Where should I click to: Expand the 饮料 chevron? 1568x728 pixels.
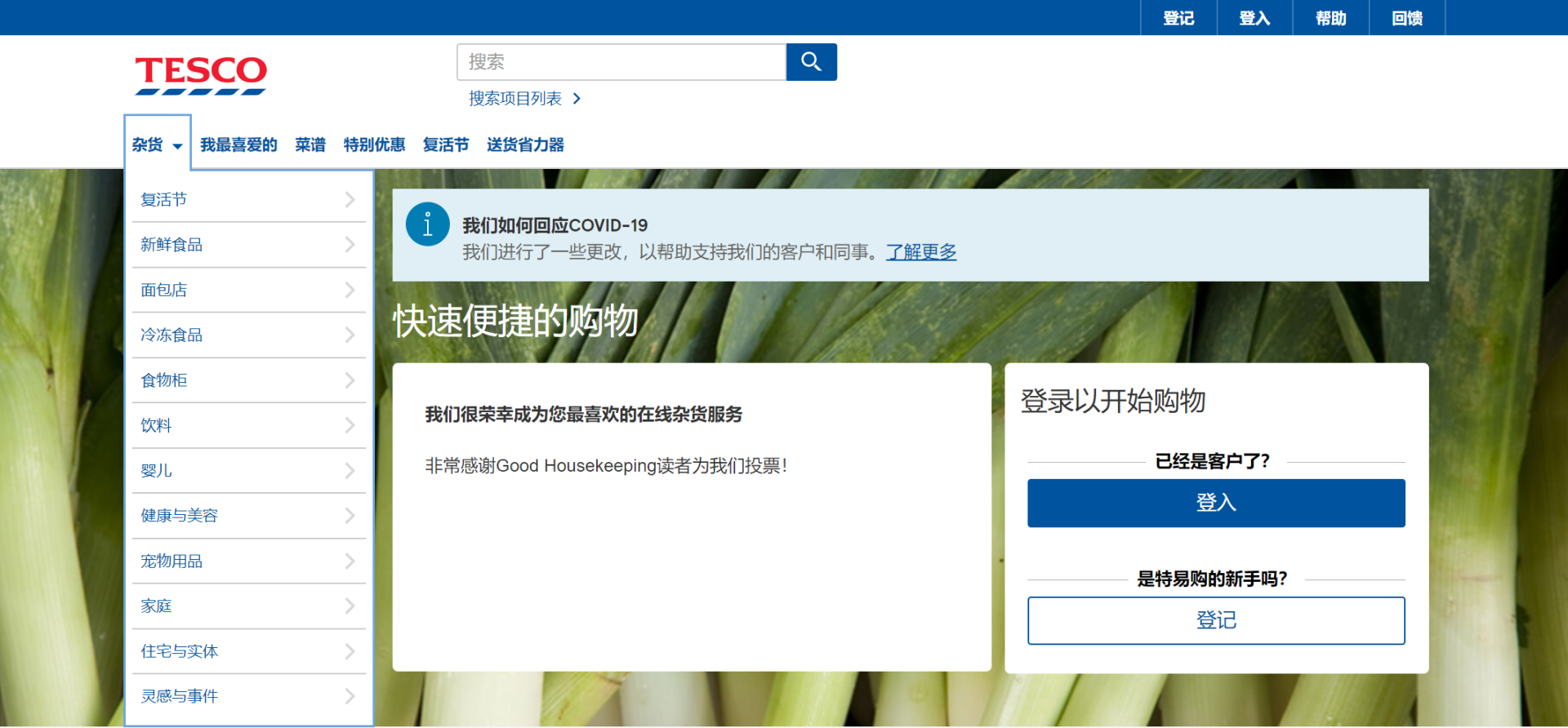(x=350, y=425)
